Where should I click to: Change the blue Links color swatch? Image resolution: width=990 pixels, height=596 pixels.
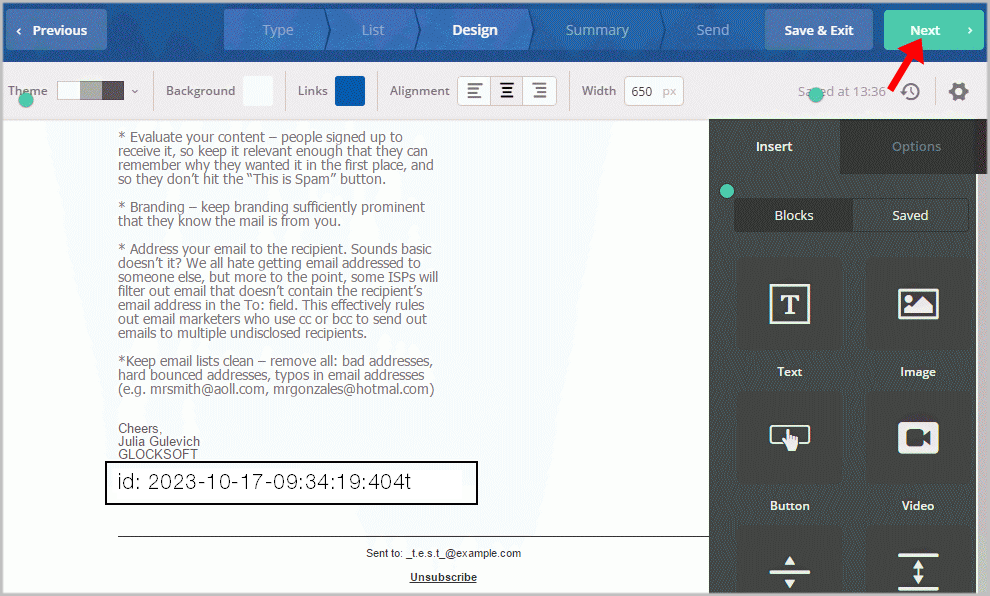(350, 91)
